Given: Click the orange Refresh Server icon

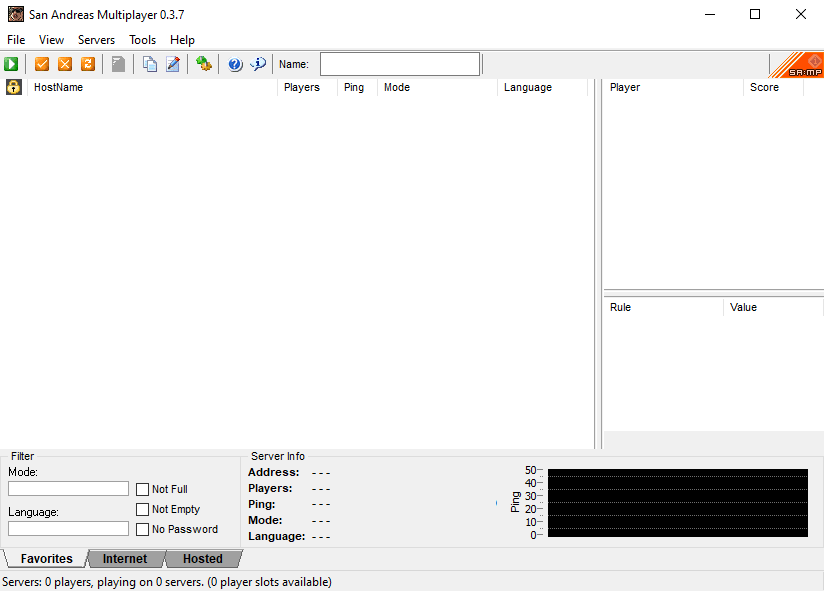Looking at the screenshot, I should [x=88, y=64].
